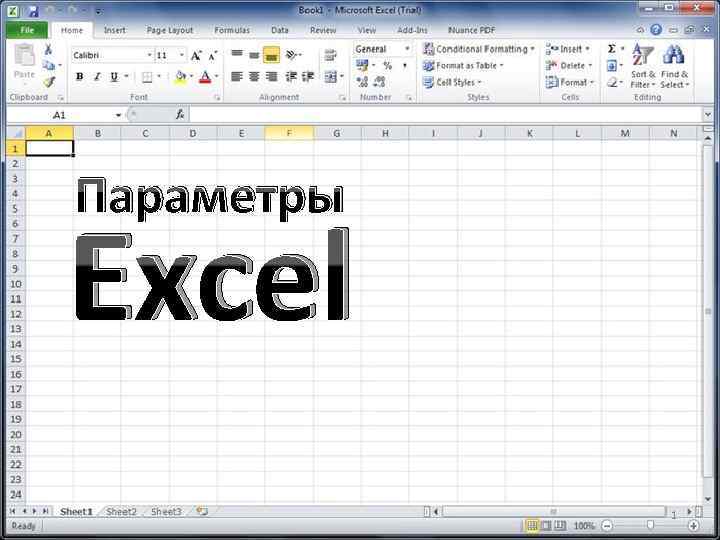Expand Conditional Formatting menu
Screen dimensions: 720x540
click(479, 49)
